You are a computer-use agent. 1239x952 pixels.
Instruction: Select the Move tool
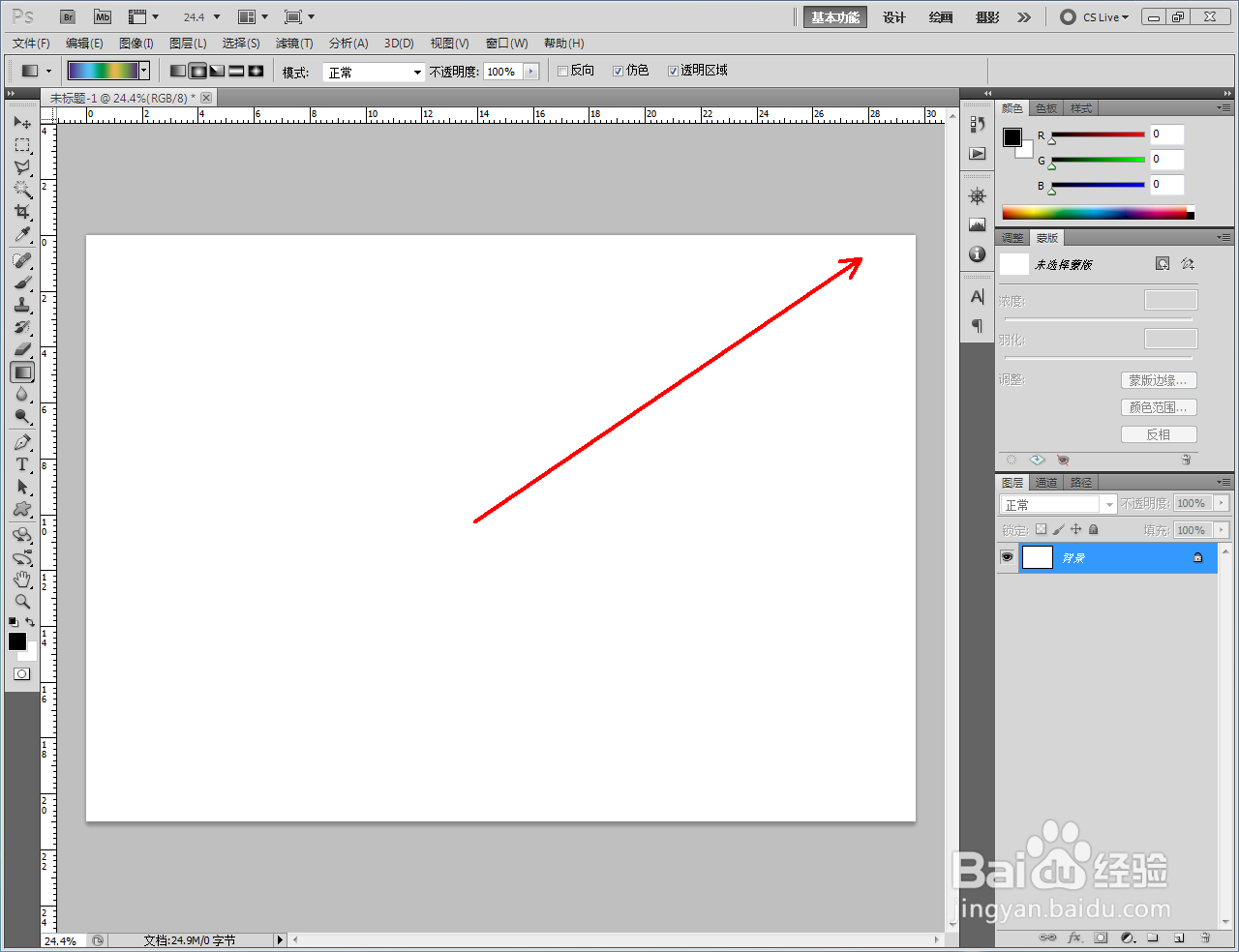point(22,122)
